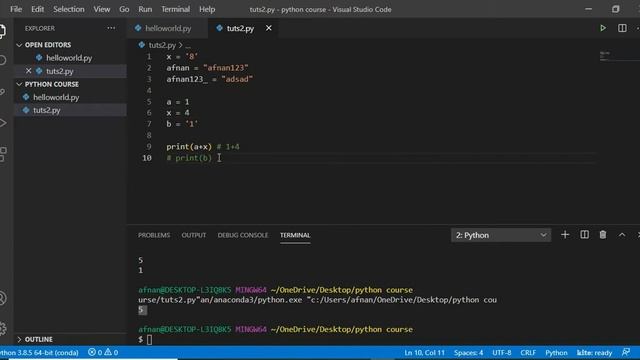This screenshot has width=640, height=360.
Task: Open the Extensions activity bar icon
Action: (2, 154)
